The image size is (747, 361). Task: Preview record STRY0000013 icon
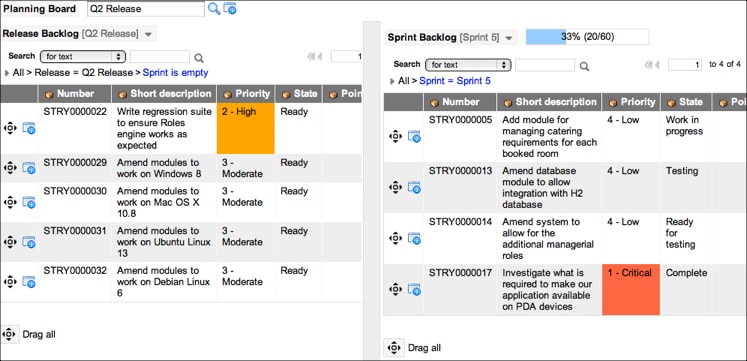click(x=414, y=188)
